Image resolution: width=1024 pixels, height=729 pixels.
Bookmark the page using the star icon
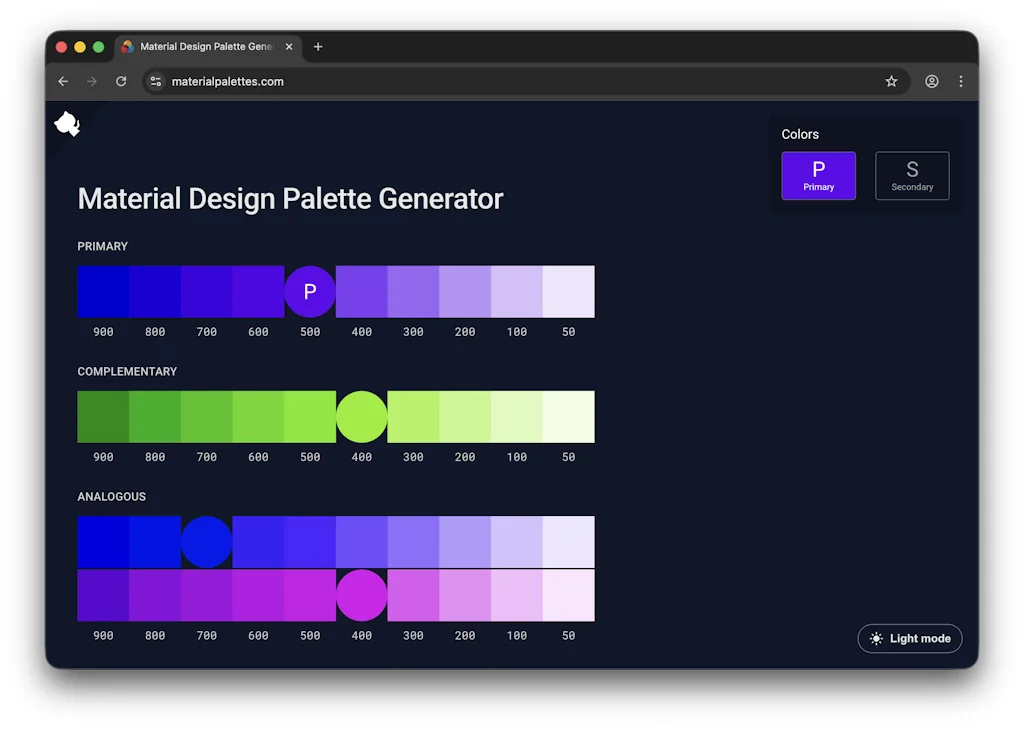(x=891, y=81)
